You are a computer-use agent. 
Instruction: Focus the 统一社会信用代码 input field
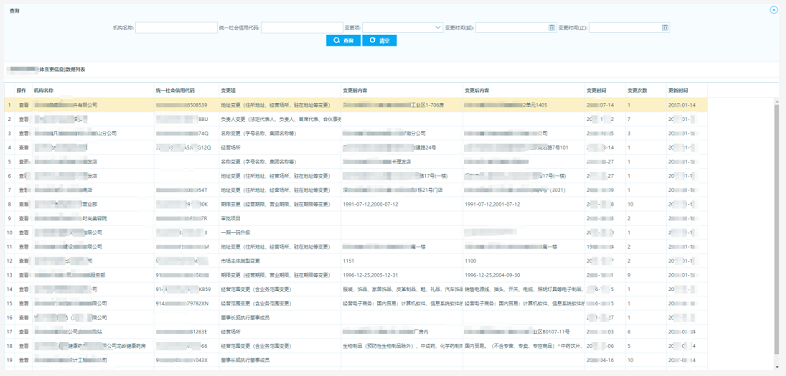click(x=302, y=28)
